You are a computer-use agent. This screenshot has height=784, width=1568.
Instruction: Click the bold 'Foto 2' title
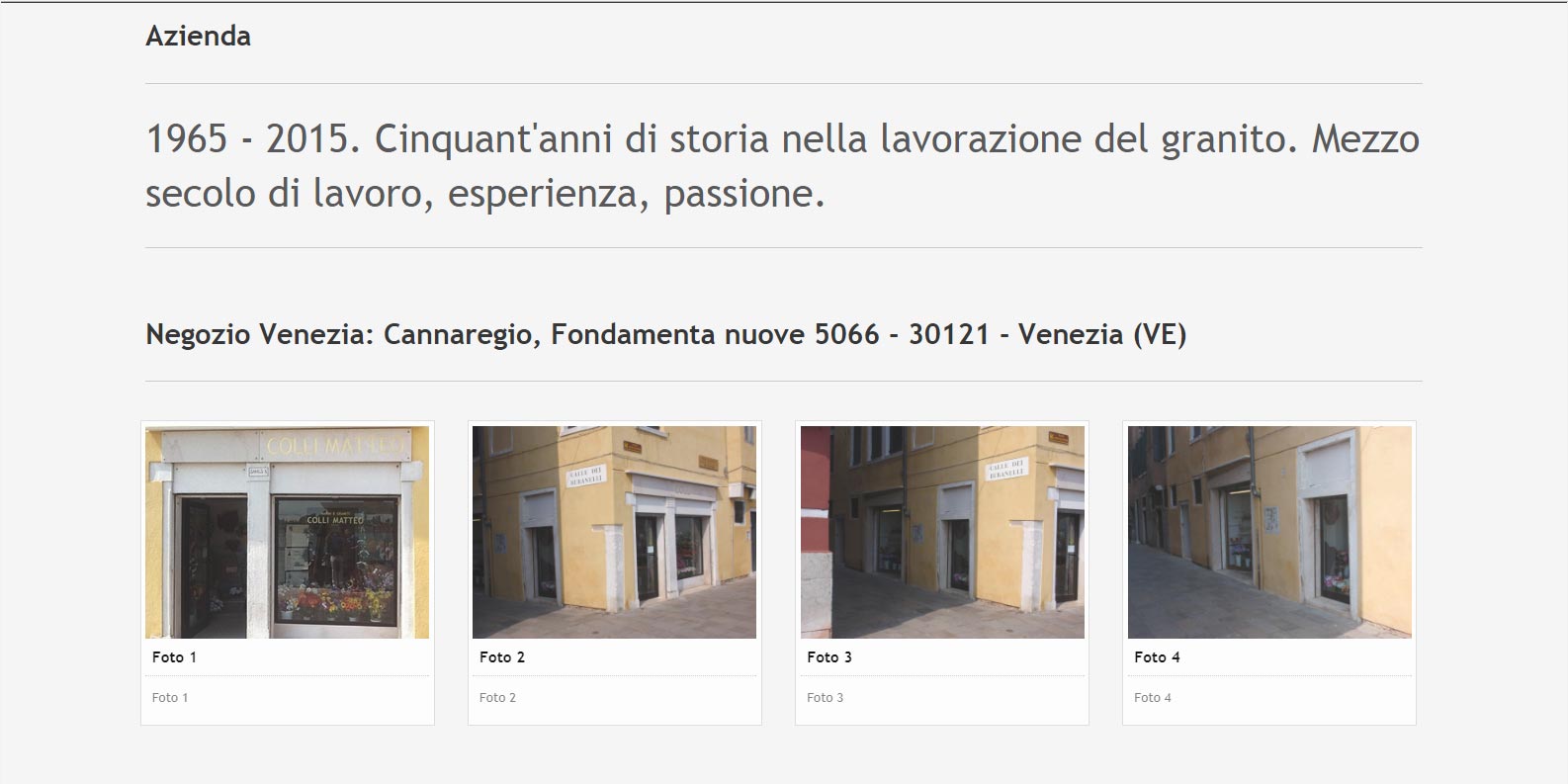pos(501,657)
